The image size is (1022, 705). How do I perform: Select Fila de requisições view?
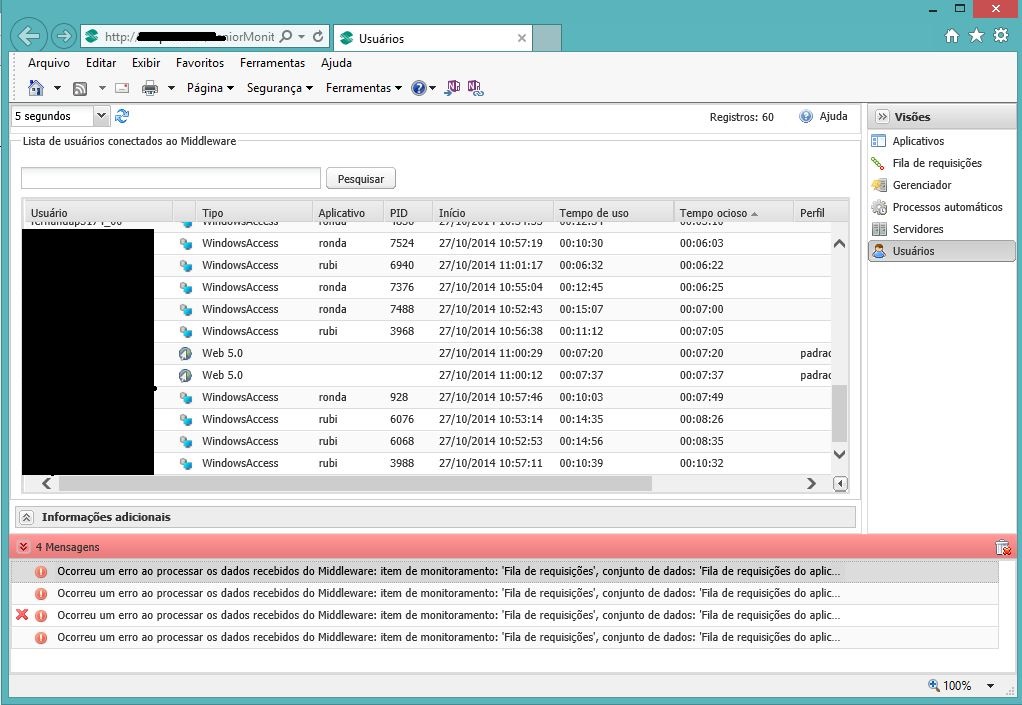click(937, 163)
